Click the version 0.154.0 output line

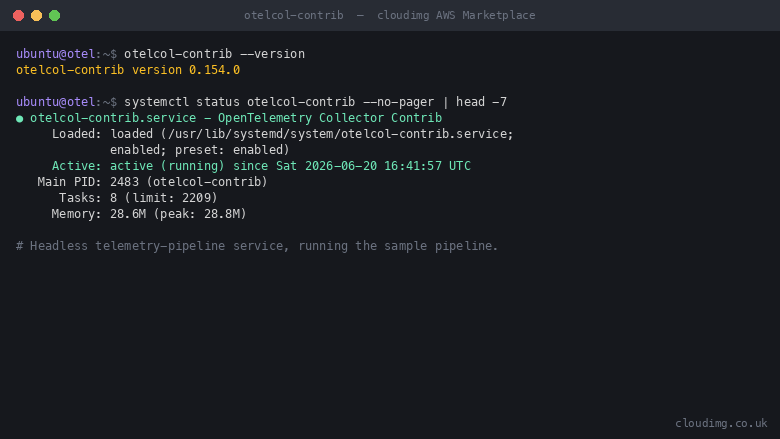[128, 70]
